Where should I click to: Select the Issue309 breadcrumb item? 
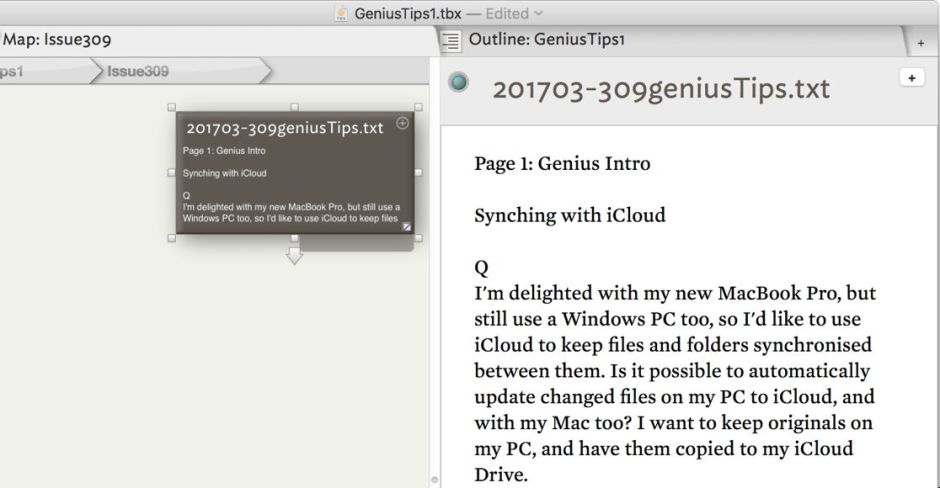point(138,71)
